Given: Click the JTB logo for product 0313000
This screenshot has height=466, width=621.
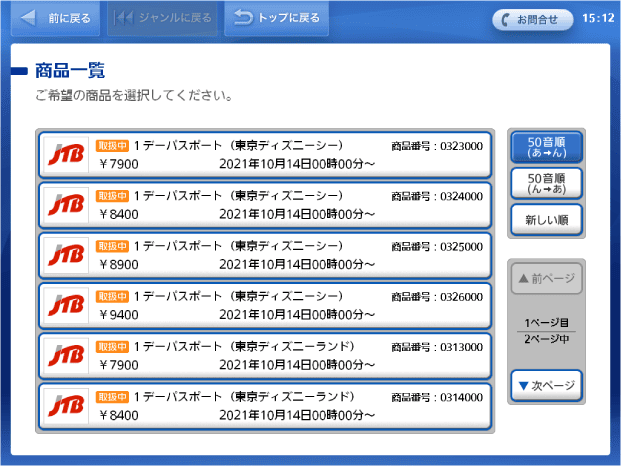Looking at the screenshot, I should 66,357.
